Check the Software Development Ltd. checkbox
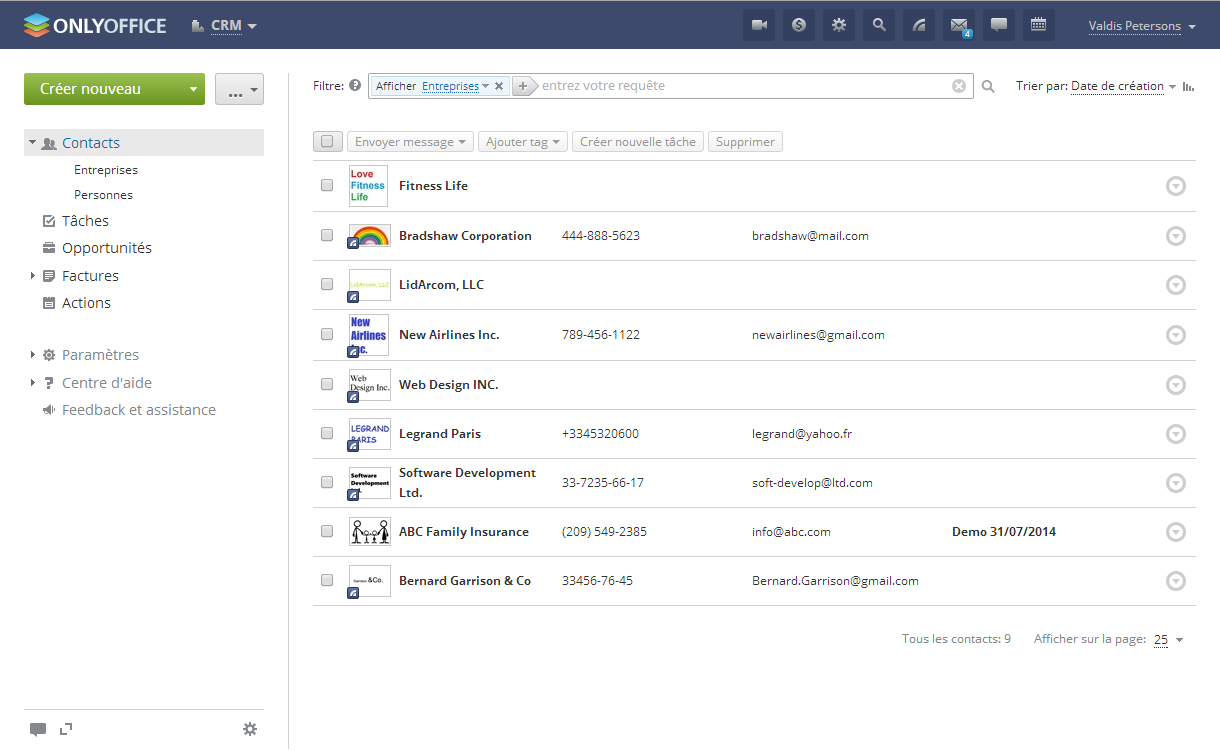This screenshot has width=1220, height=750. (x=327, y=482)
